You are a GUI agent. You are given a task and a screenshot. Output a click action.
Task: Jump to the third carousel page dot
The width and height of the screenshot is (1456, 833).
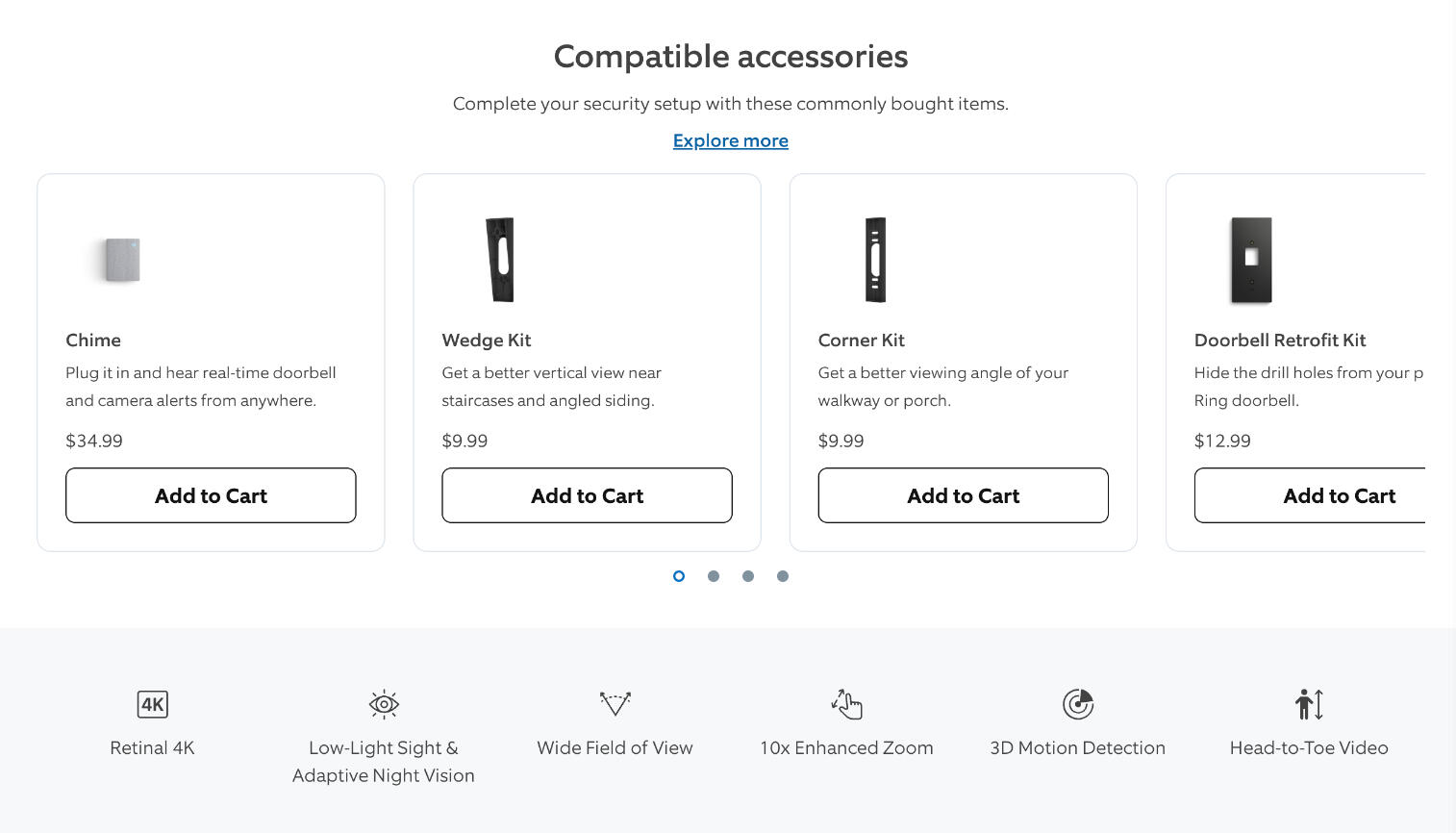tap(748, 576)
